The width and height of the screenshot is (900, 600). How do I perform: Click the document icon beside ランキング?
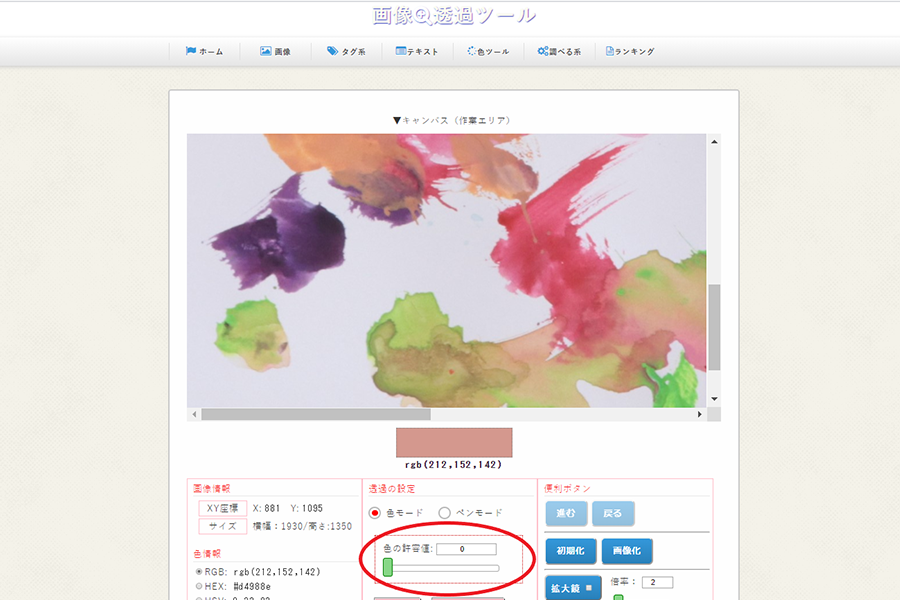pos(610,51)
